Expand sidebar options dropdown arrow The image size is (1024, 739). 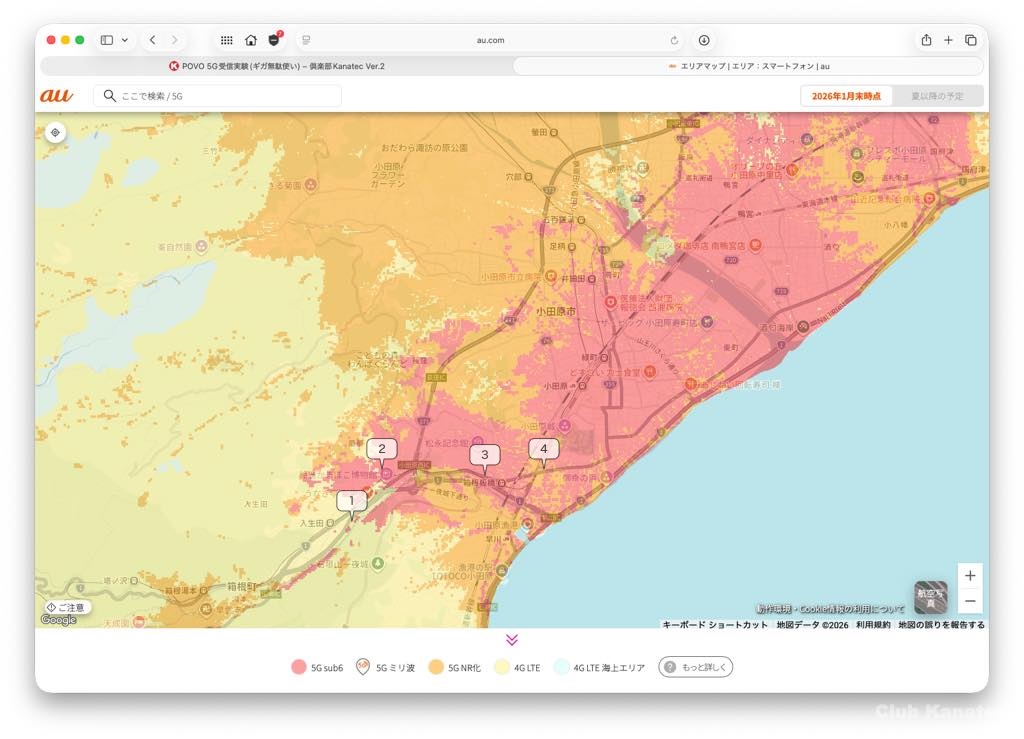point(125,40)
